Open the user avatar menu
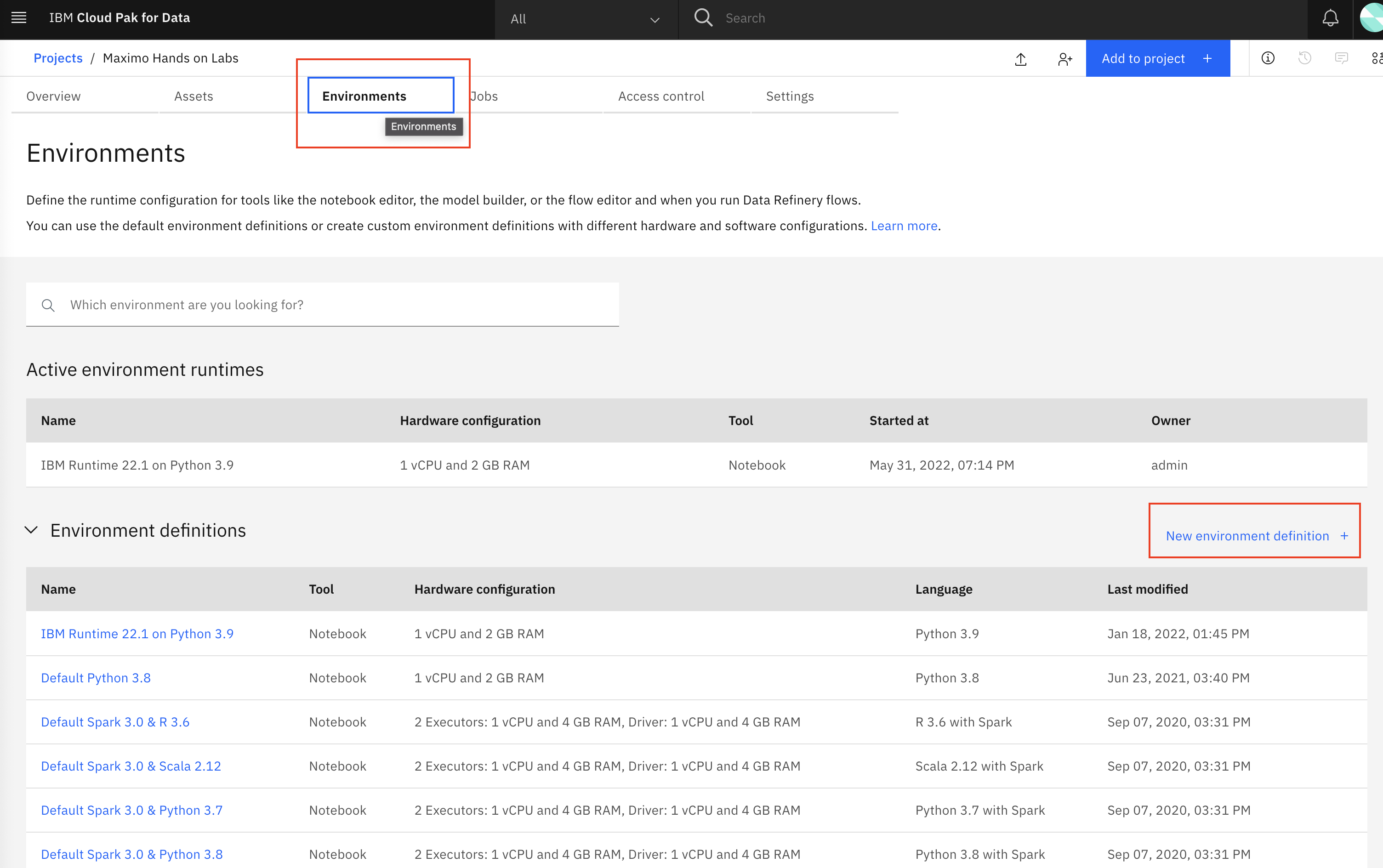The width and height of the screenshot is (1383, 868). [1372, 18]
